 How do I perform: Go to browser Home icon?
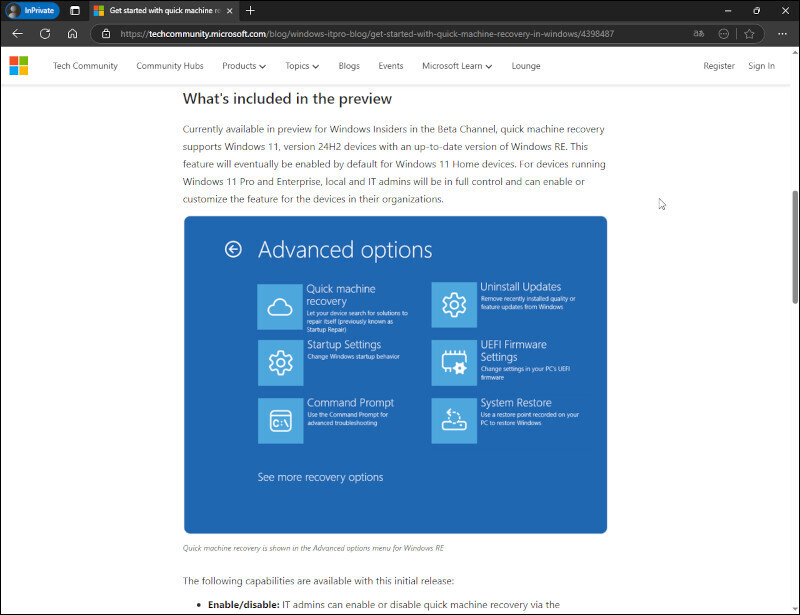click(72, 34)
